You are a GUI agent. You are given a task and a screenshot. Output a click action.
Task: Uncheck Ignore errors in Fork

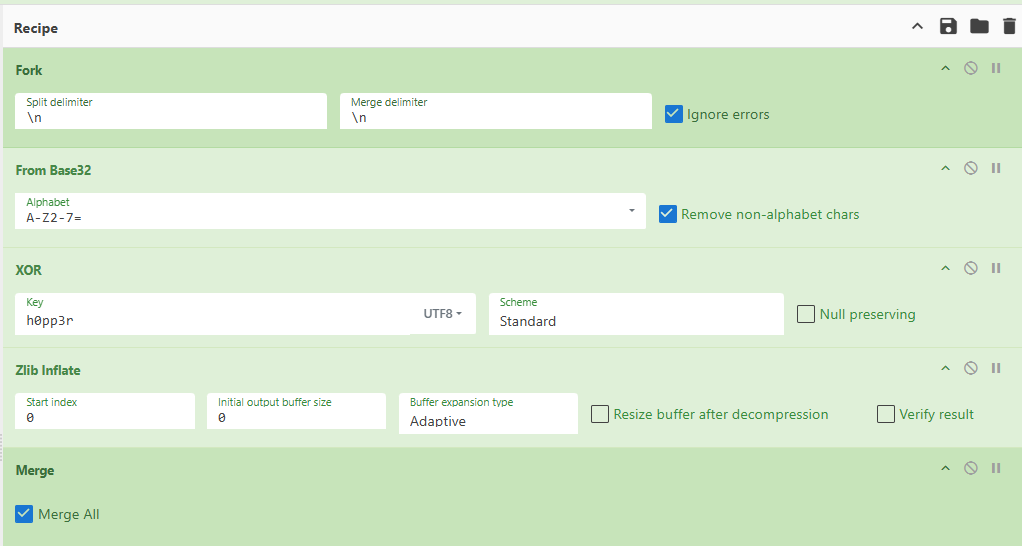coord(674,114)
